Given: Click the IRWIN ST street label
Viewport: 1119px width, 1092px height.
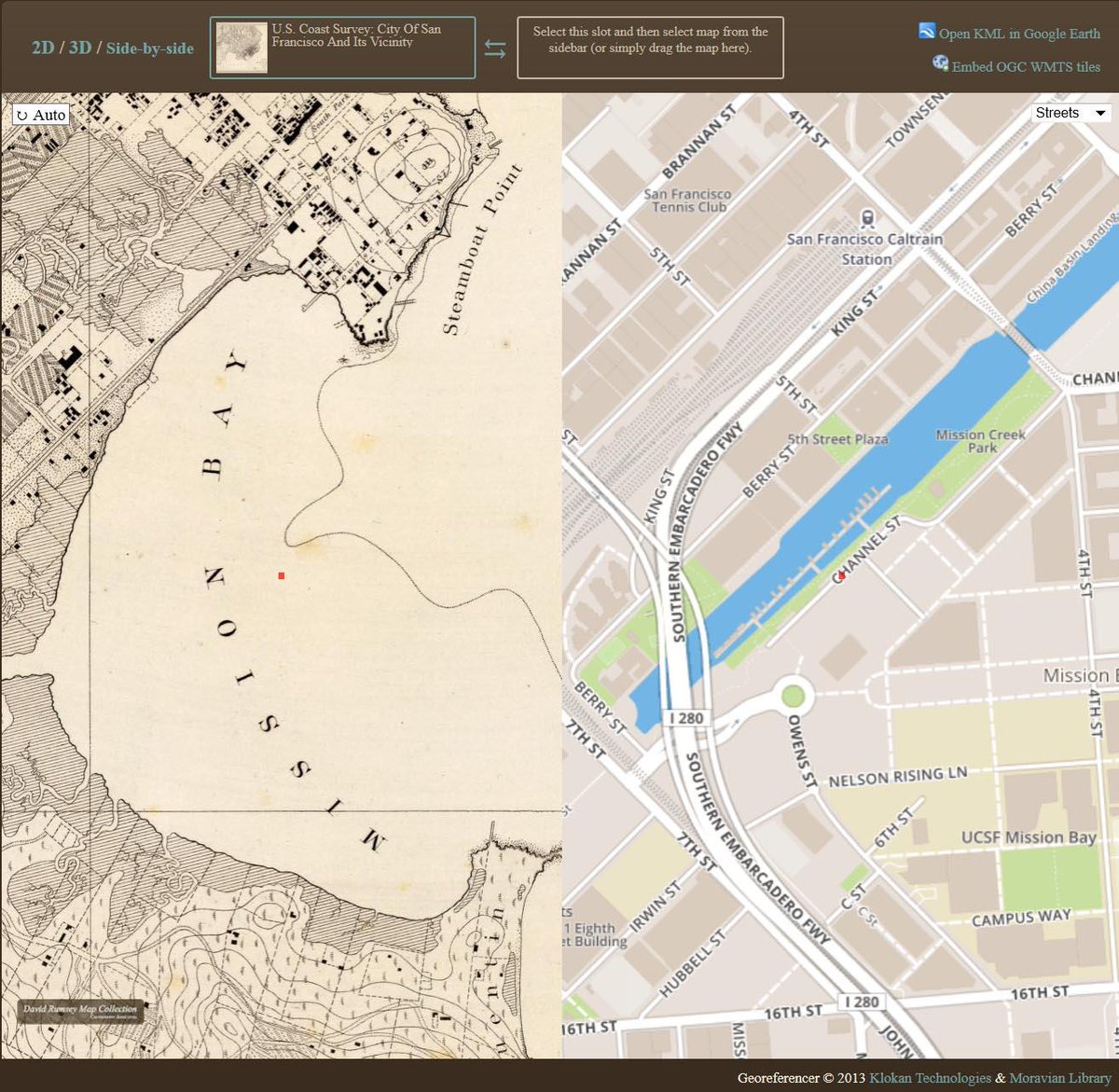Looking at the screenshot, I should 656,908.
